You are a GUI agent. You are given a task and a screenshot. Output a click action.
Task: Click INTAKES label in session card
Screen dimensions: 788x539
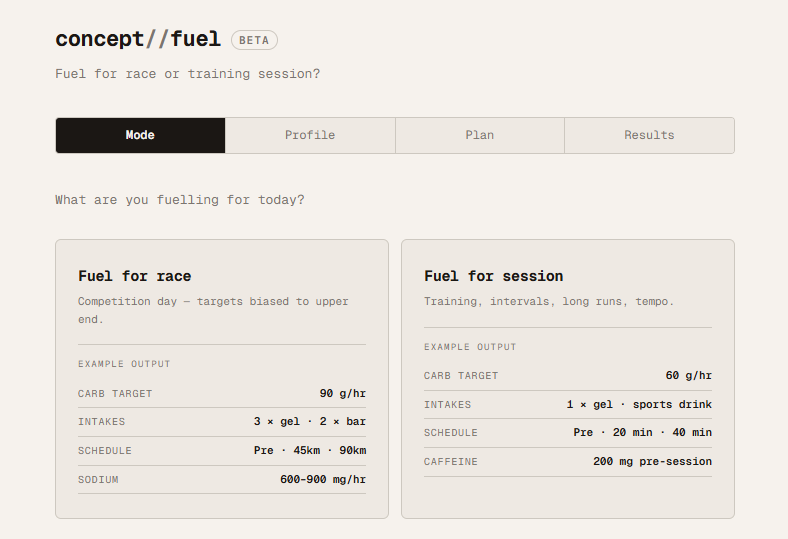click(447, 405)
